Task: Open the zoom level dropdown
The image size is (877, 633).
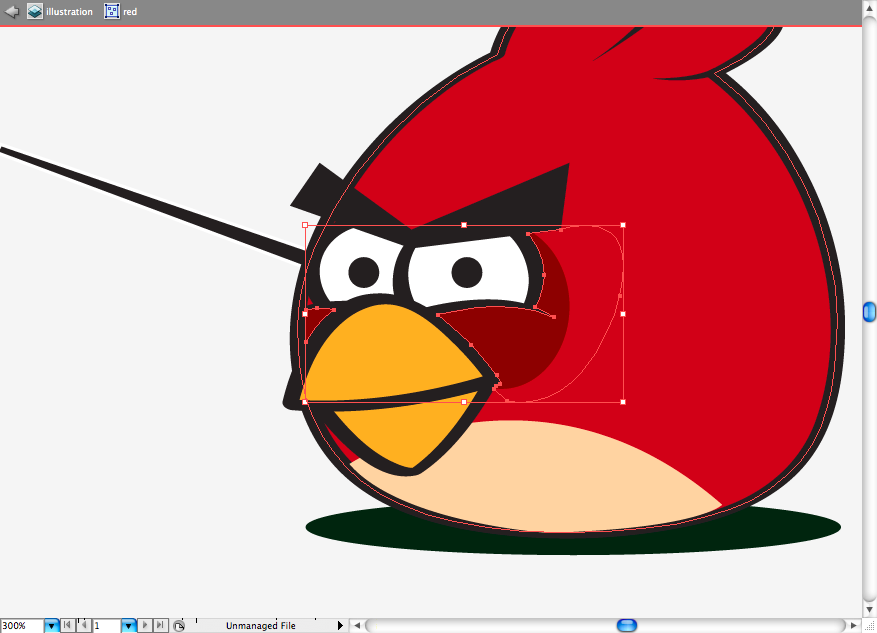Action: (x=51, y=626)
